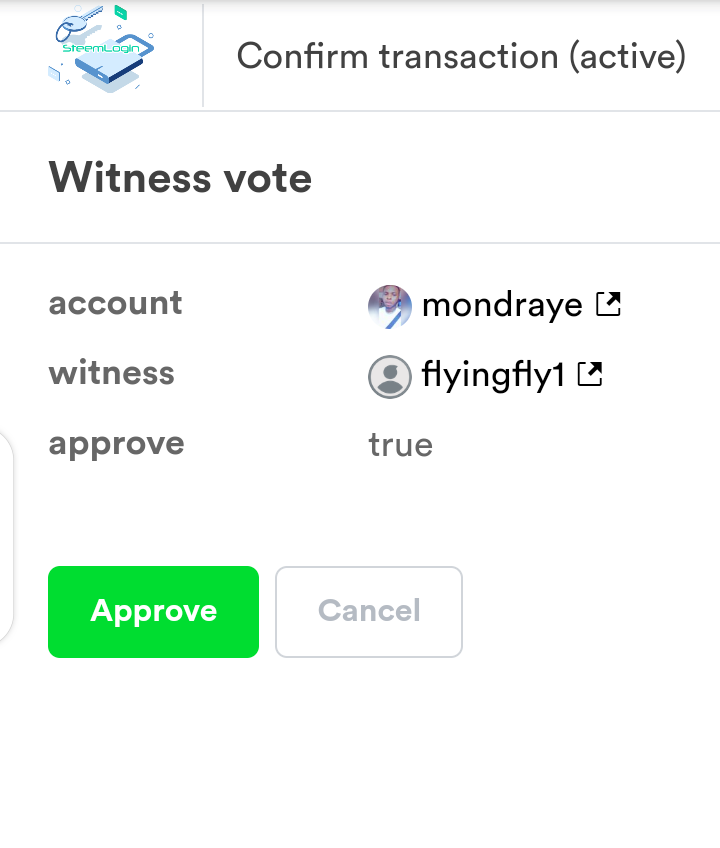Click the separator line below Witness vote
Screen dimensions: 720x848
point(360,242)
